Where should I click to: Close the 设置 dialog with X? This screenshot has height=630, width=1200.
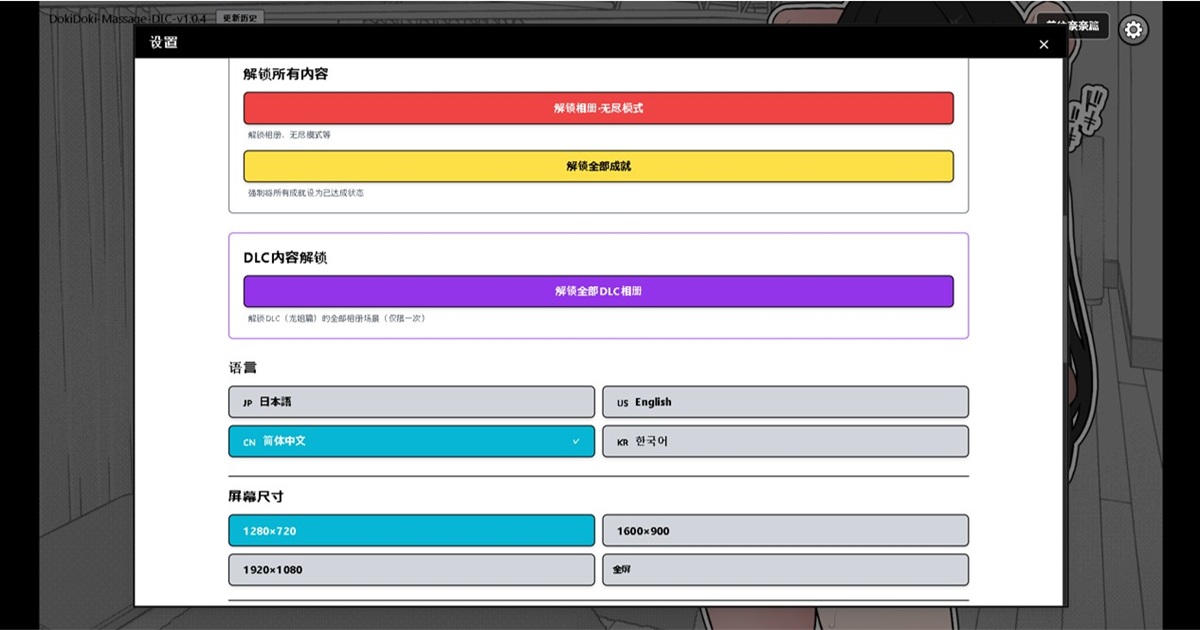click(x=1044, y=44)
